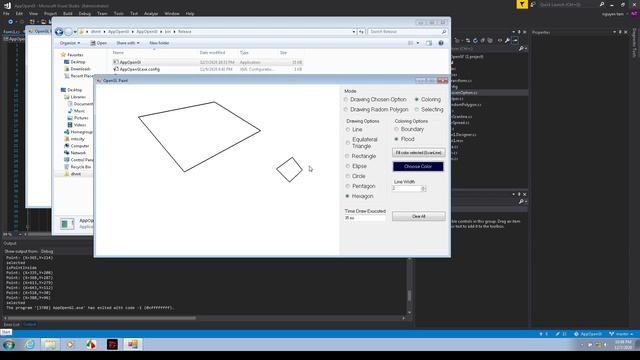The image size is (640, 360).
Task: Click the Visual Studio Quick Launch search box
Action: tap(571, 4)
